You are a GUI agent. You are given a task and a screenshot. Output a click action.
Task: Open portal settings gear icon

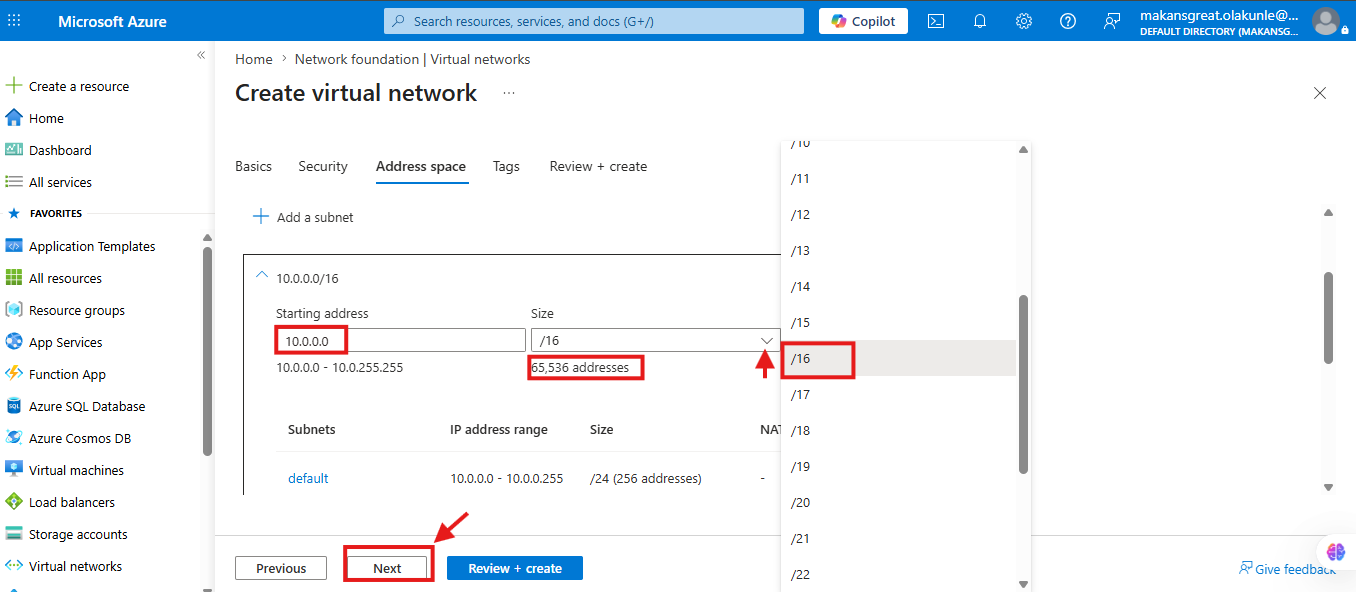click(1024, 21)
